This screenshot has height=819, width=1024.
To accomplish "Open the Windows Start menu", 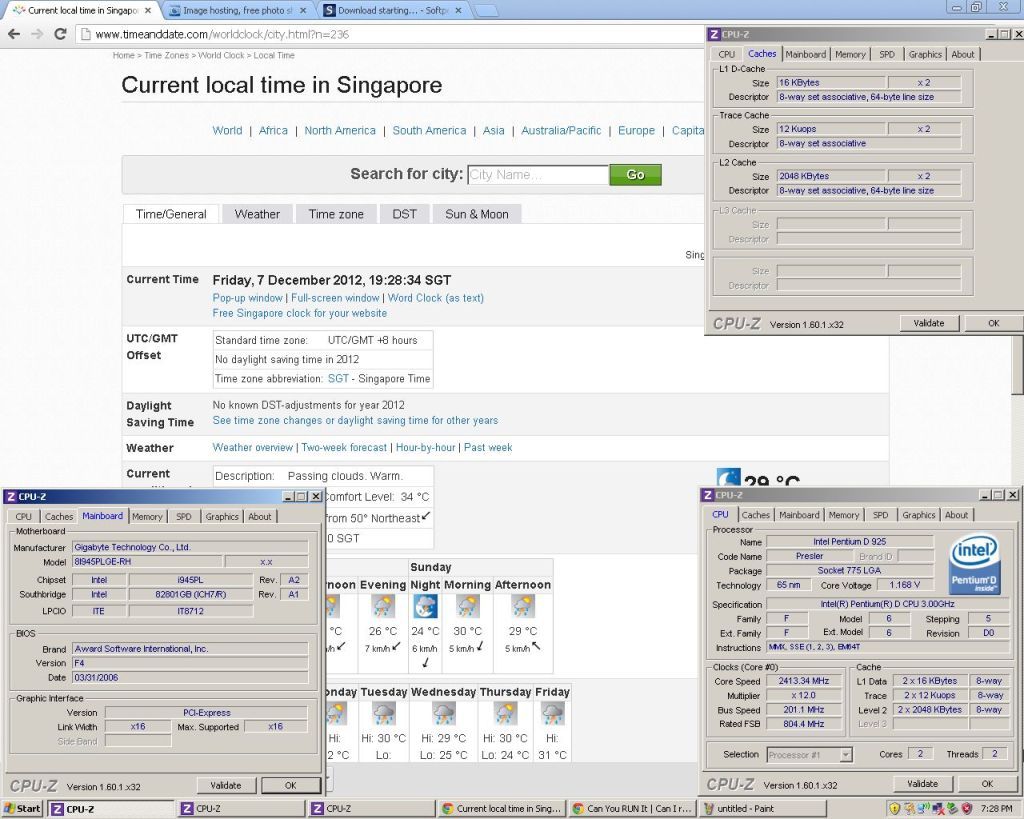I will click(22, 809).
